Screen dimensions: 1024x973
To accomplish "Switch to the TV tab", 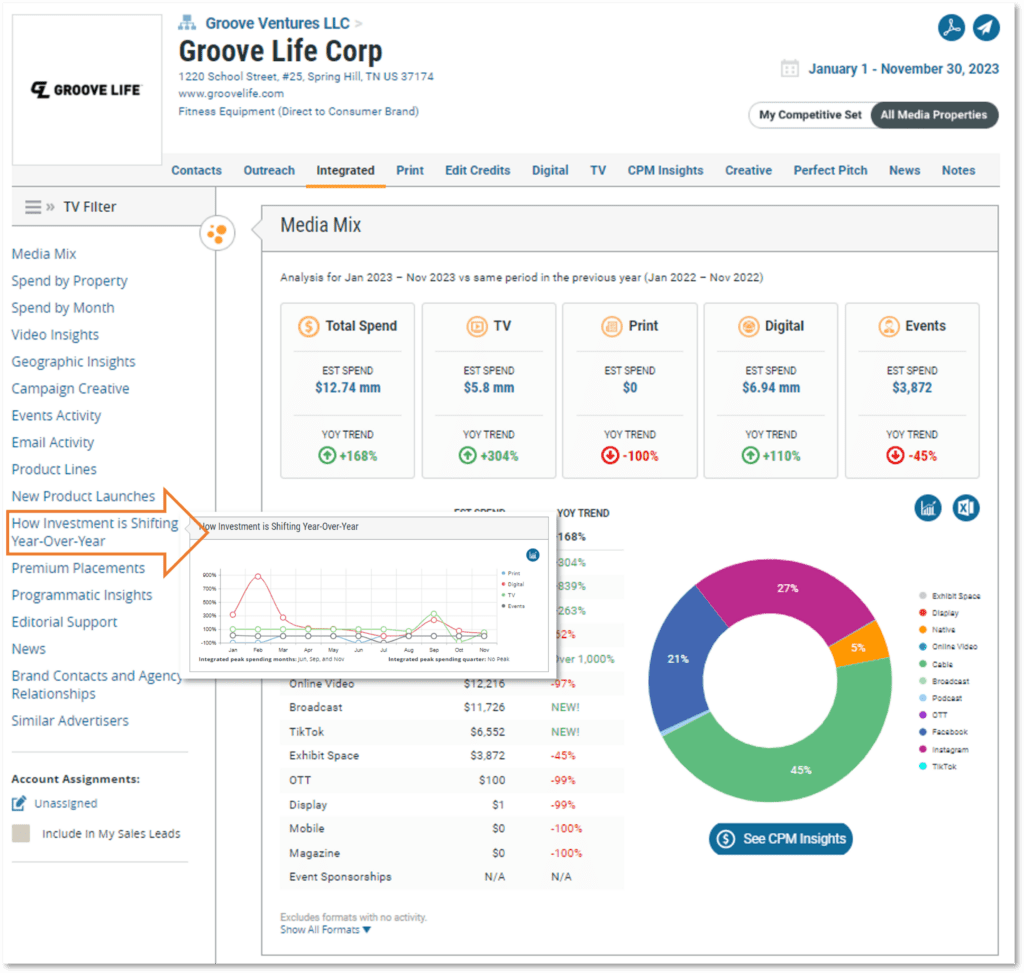I will 598,170.
